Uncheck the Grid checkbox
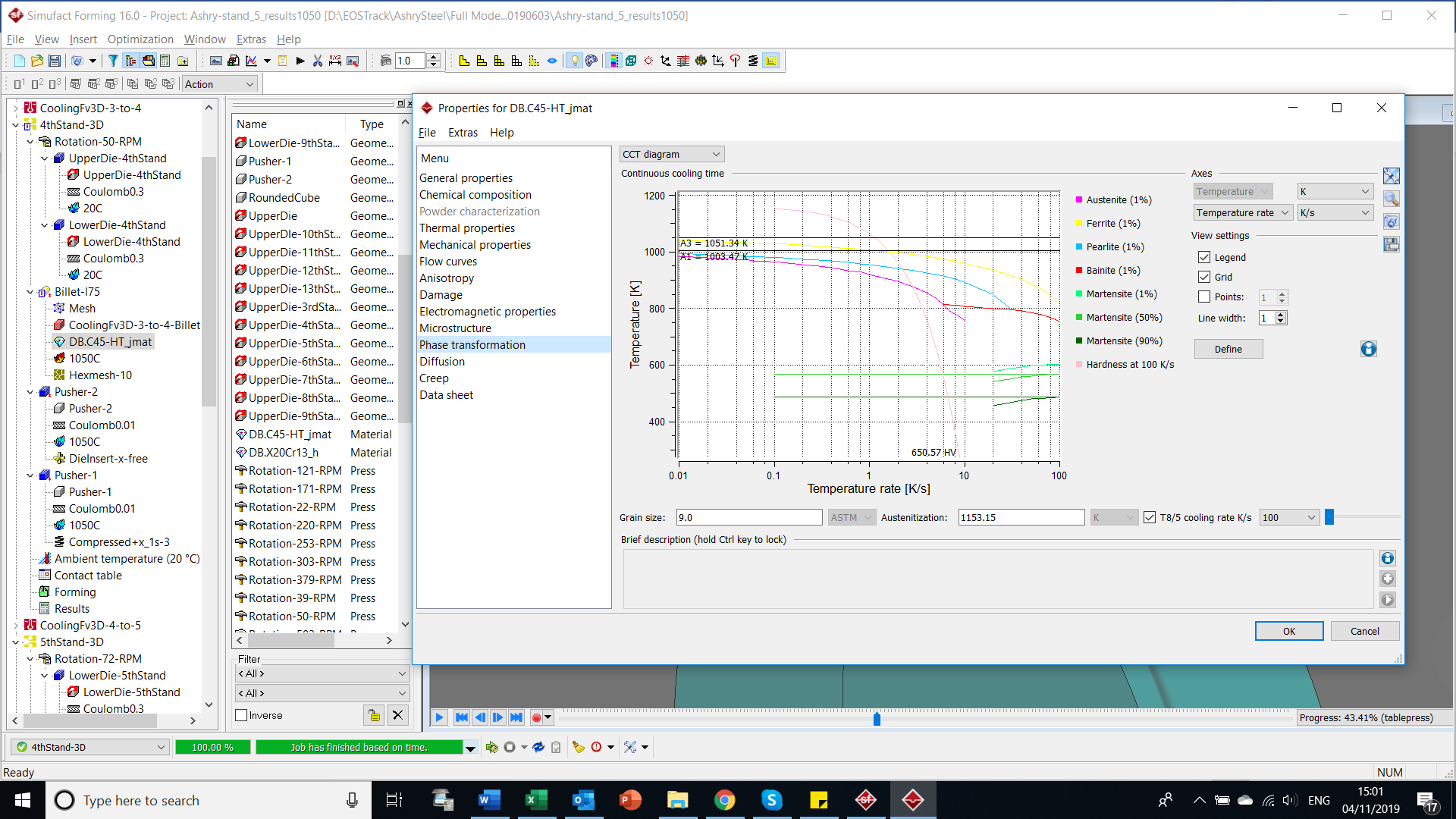The width and height of the screenshot is (1456, 819). [x=1204, y=277]
